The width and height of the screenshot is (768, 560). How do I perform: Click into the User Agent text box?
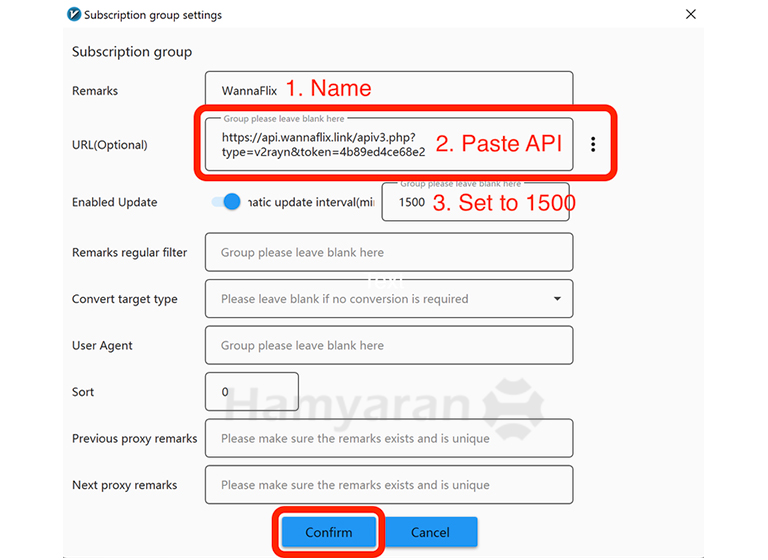coord(388,346)
